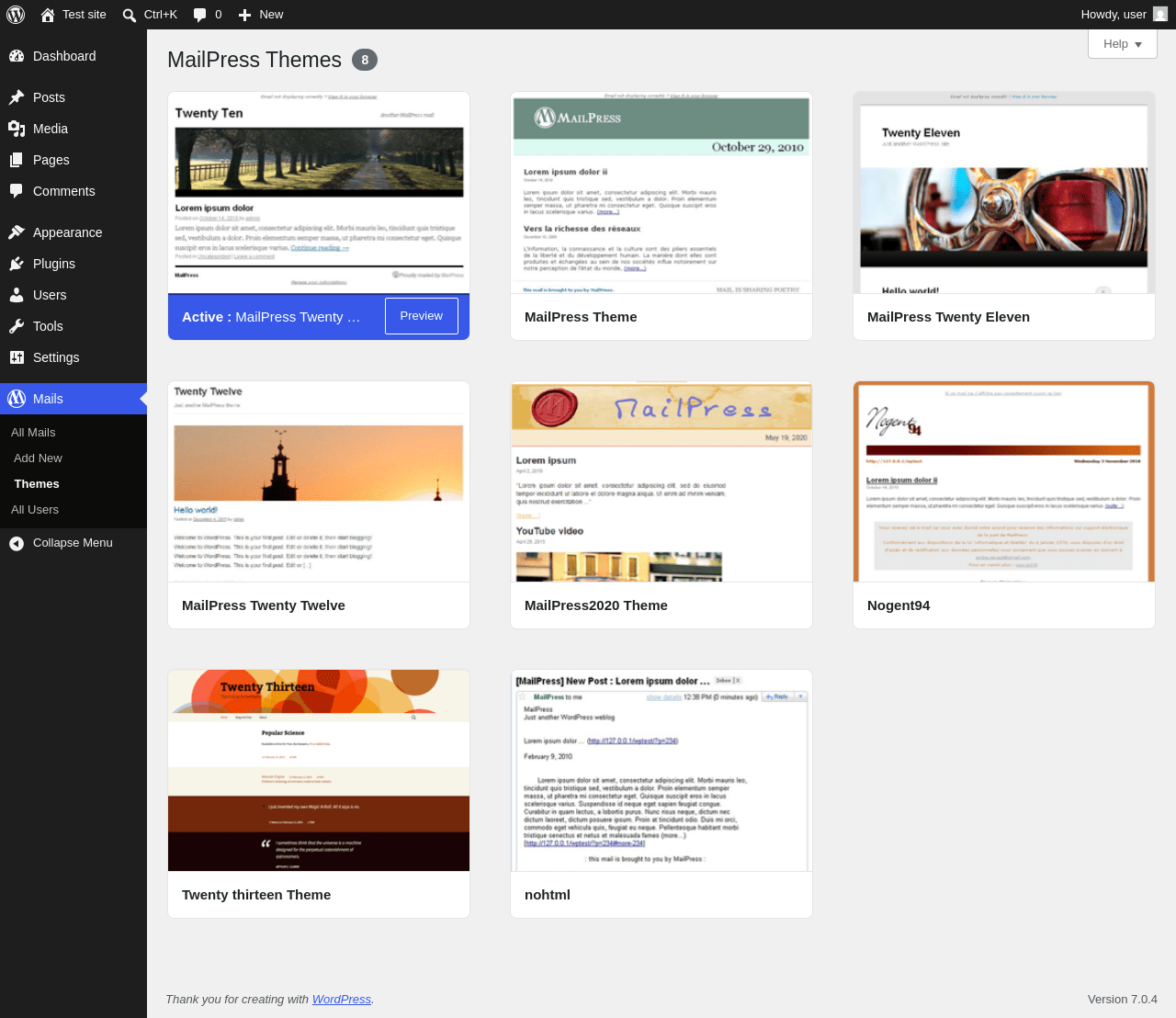Follow the WordPress footer link

click(342, 1000)
